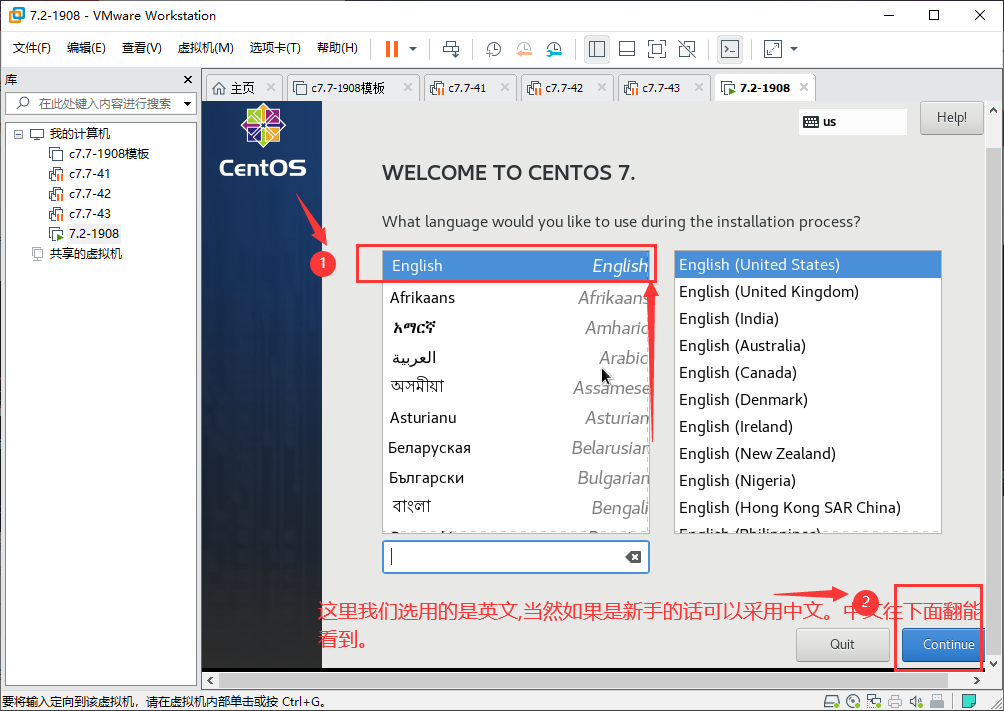Click the network adapter status icon
Image resolution: width=1004 pixels, height=711 pixels.
point(874,701)
